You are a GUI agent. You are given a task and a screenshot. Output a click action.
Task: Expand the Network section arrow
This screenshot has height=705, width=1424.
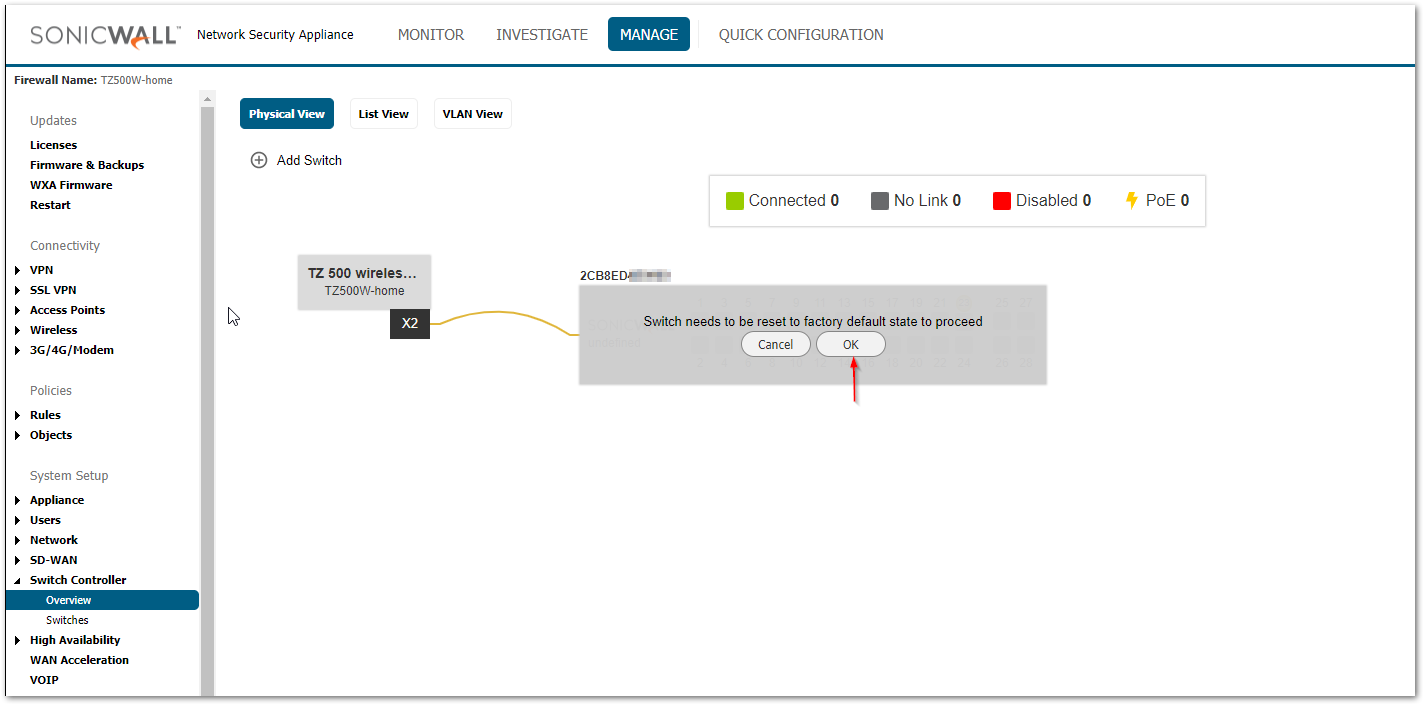click(18, 540)
